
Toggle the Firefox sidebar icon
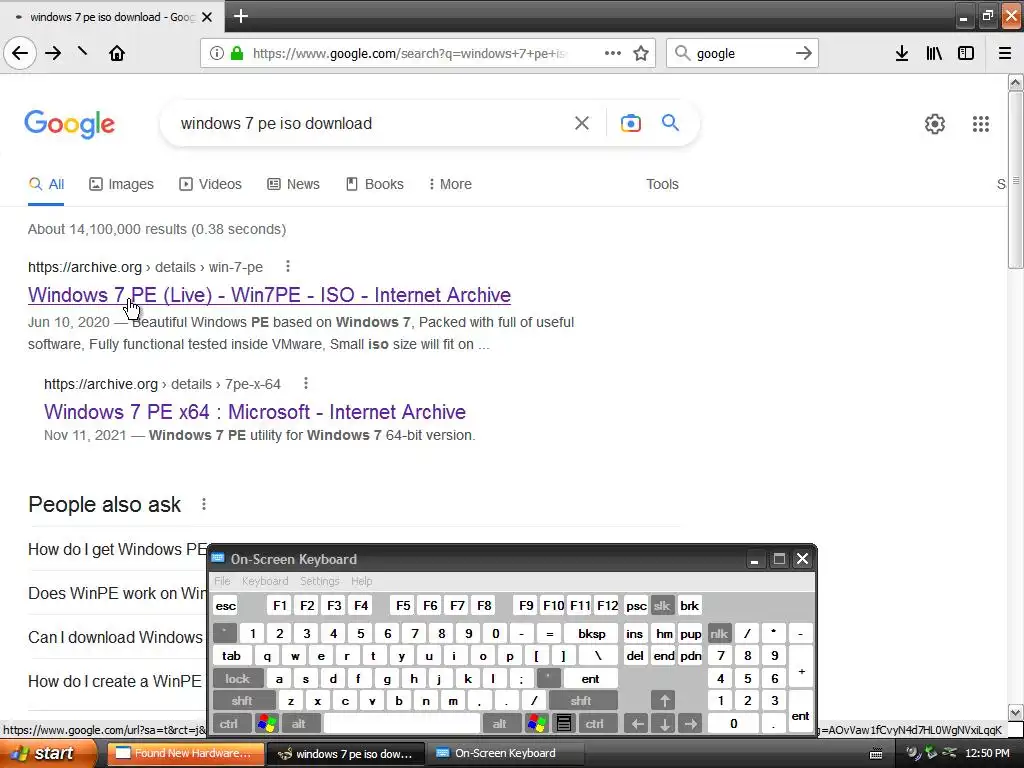(x=966, y=53)
